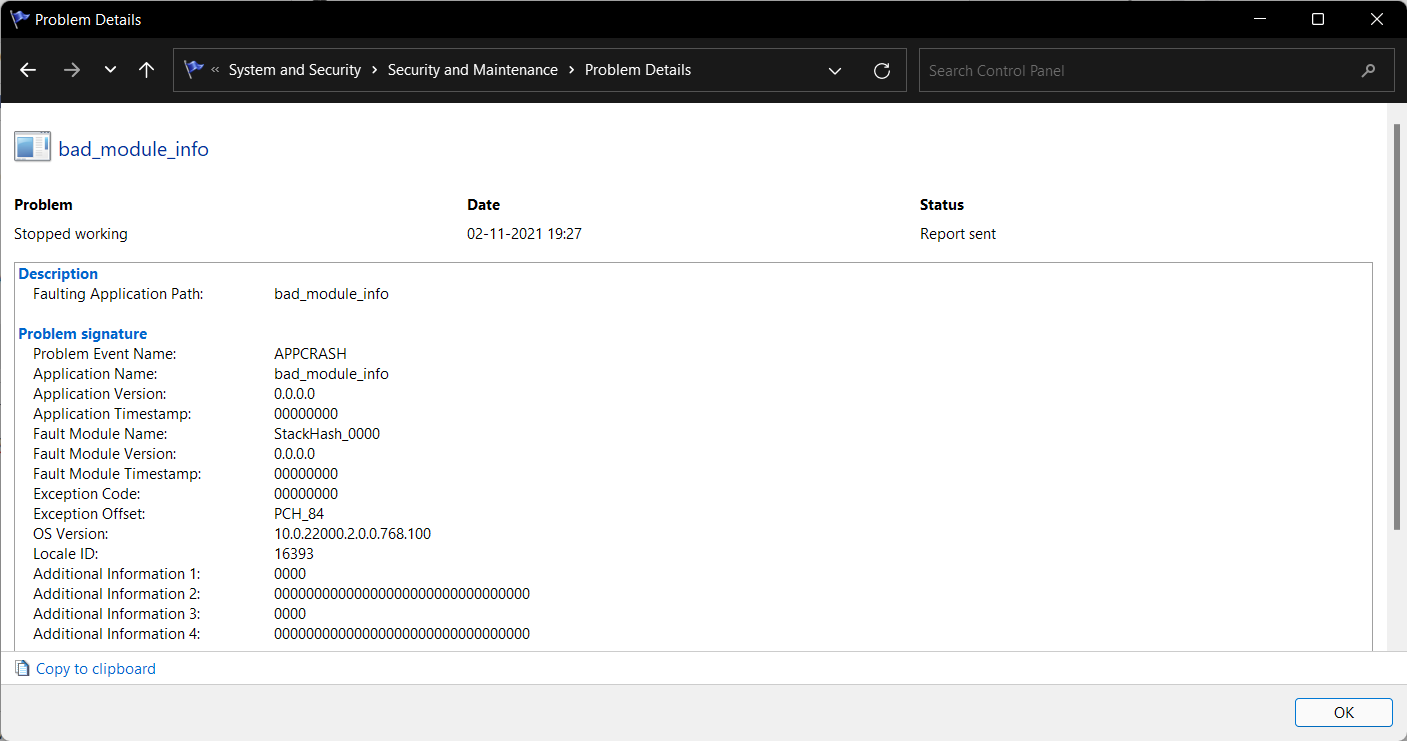The width and height of the screenshot is (1407, 741).
Task: Show hidden breadcrumb levels via double chevron
Action: [216, 70]
